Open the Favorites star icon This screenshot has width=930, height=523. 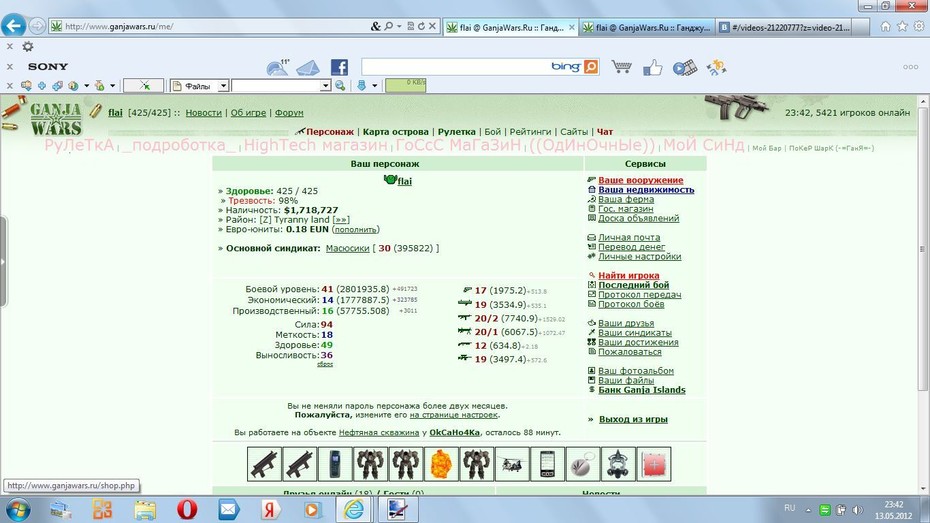[x=902, y=26]
